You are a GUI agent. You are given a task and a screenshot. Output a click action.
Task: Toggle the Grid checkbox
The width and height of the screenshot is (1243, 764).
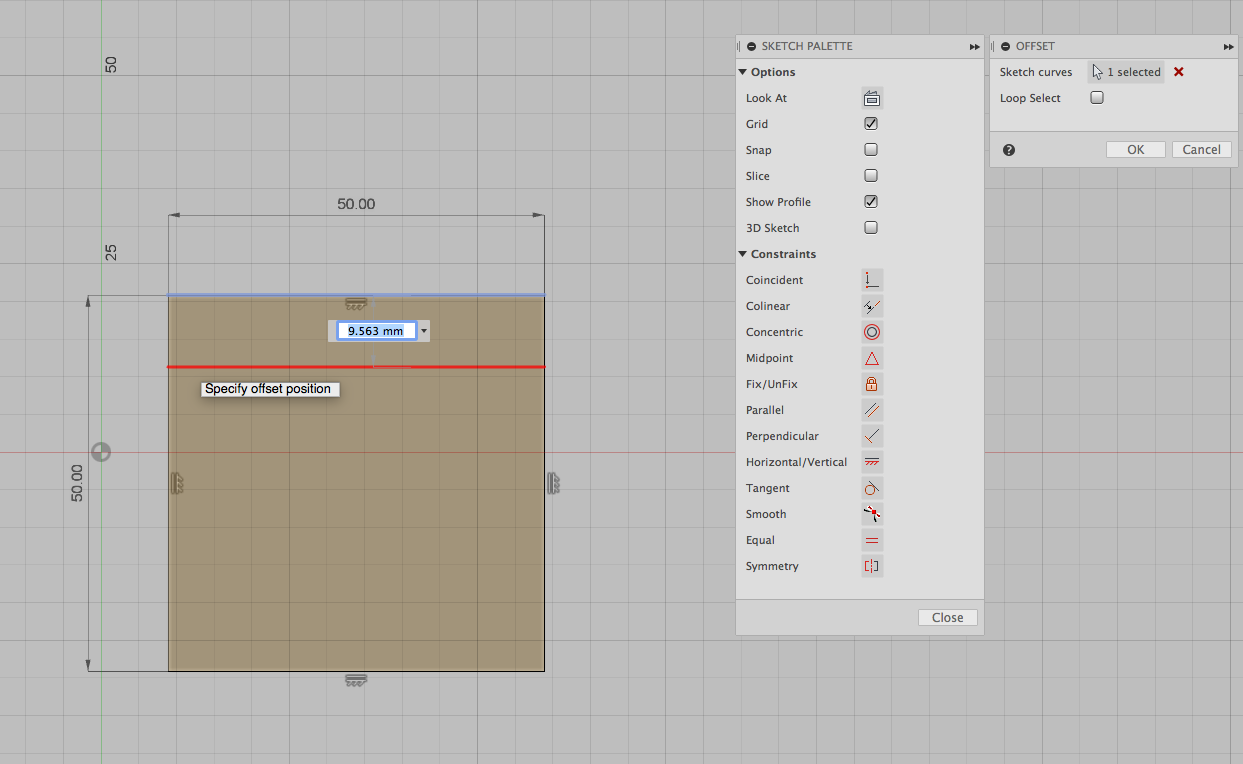[871, 124]
